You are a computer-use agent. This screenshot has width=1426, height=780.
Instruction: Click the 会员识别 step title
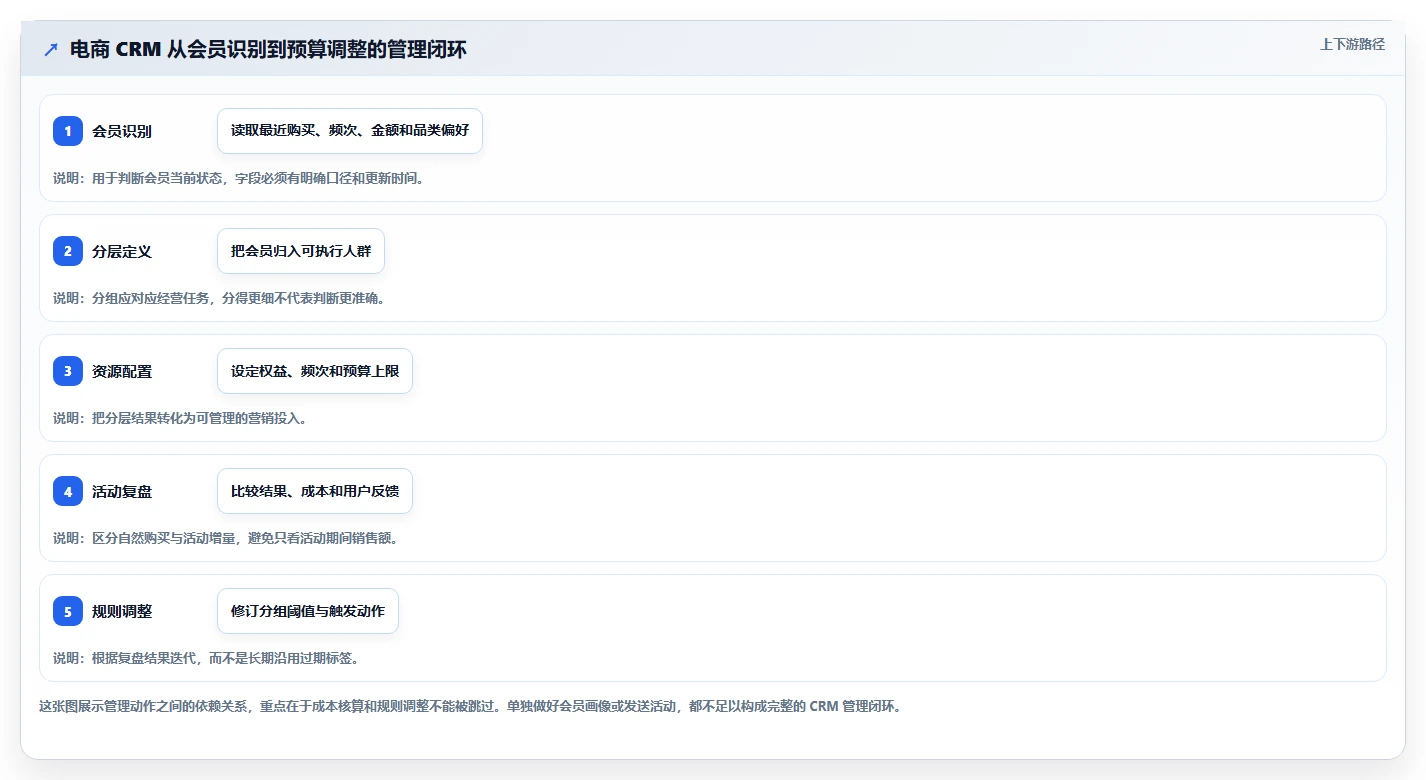122,131
